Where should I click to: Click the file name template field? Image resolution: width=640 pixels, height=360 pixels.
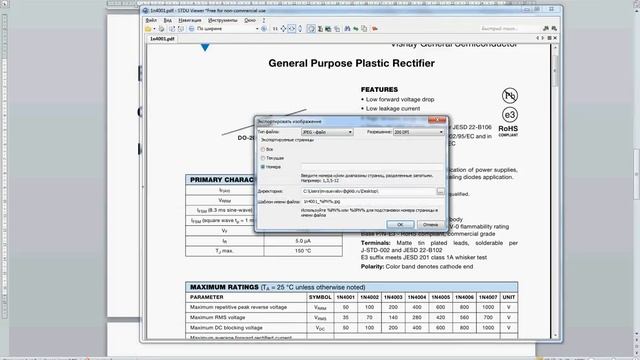(x=372, y=202)
